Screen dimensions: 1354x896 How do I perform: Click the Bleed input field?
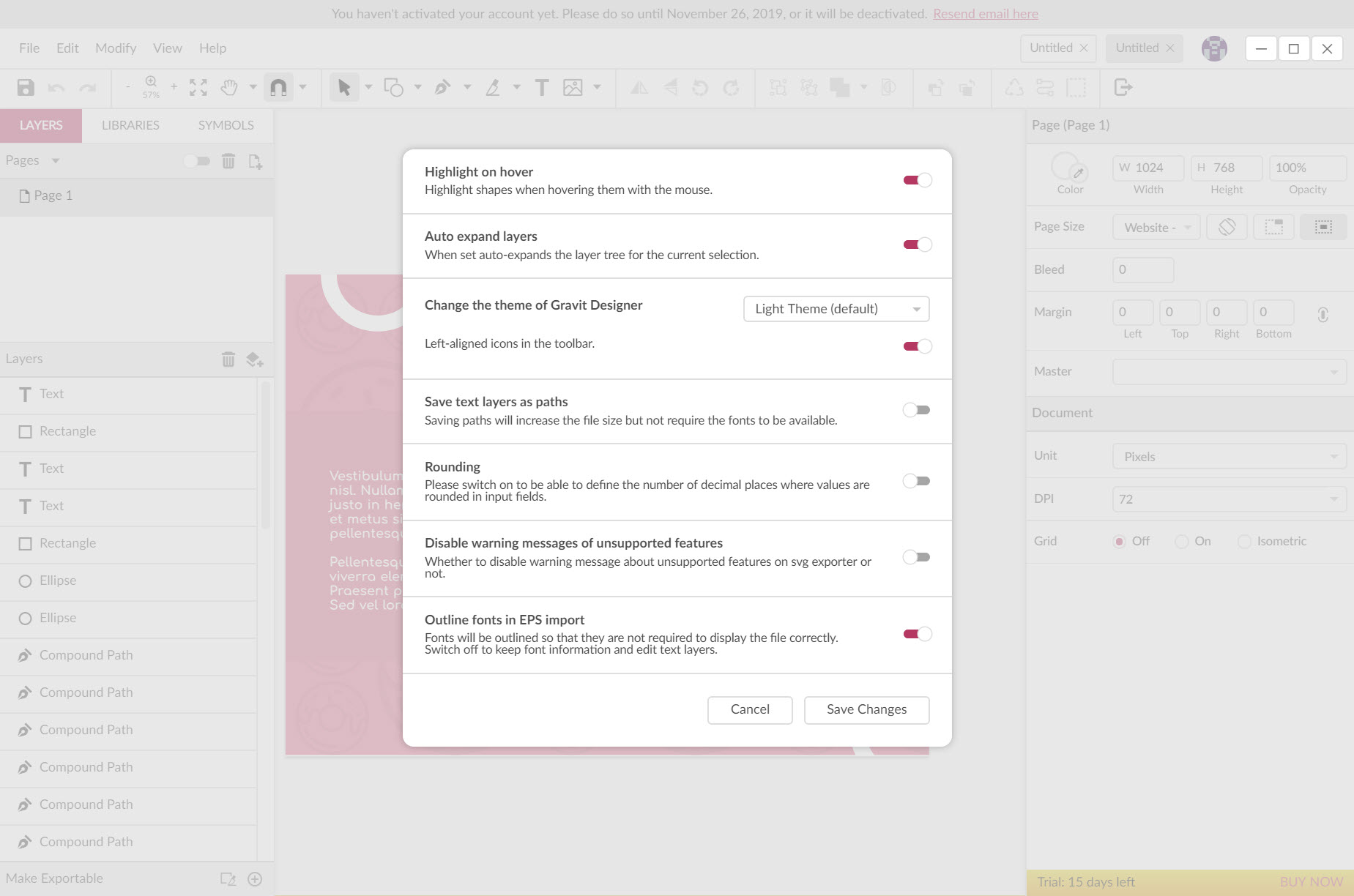[x=1143, y=270]
